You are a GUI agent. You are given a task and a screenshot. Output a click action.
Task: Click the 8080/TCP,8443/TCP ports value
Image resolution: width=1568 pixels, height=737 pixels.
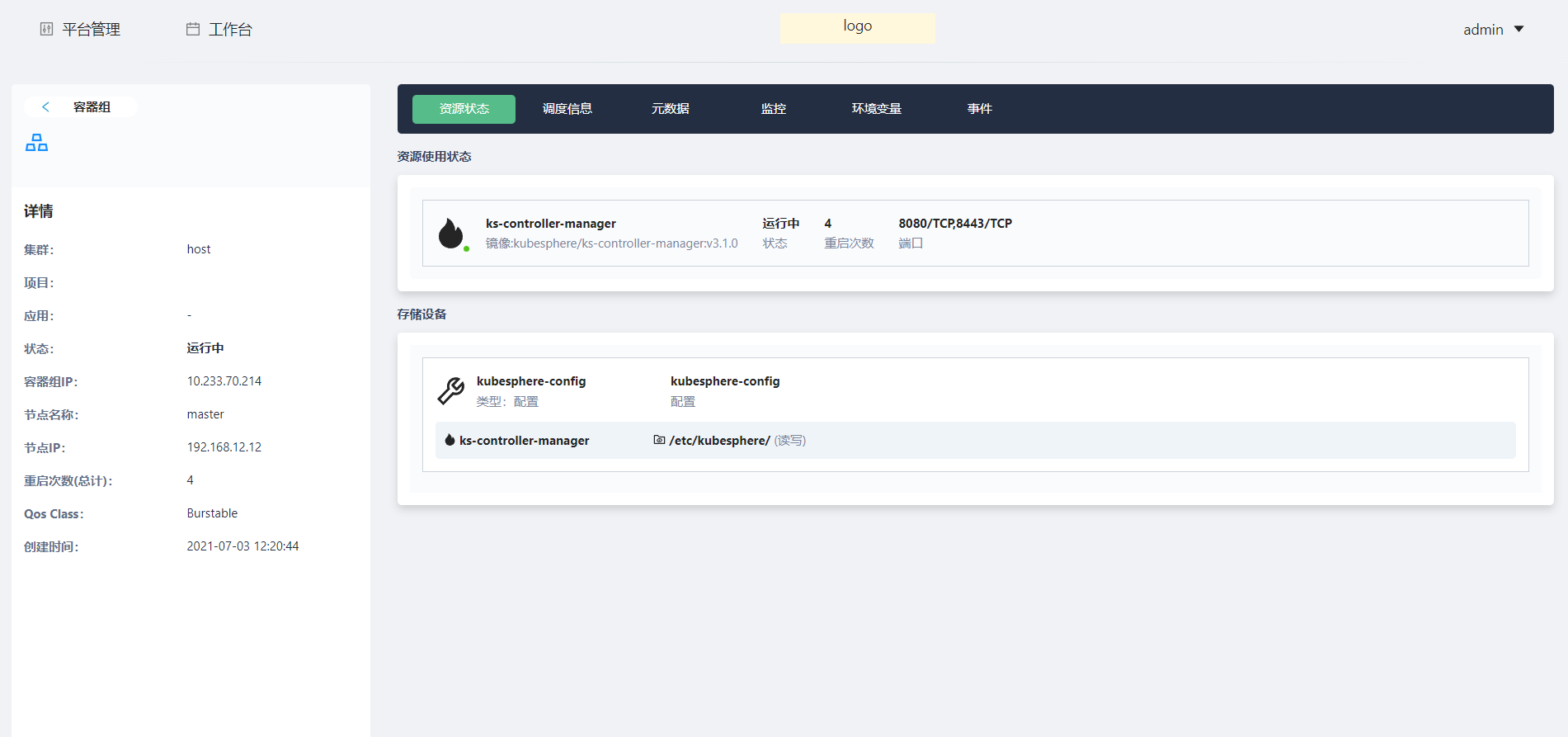click(x=955, y=224)
